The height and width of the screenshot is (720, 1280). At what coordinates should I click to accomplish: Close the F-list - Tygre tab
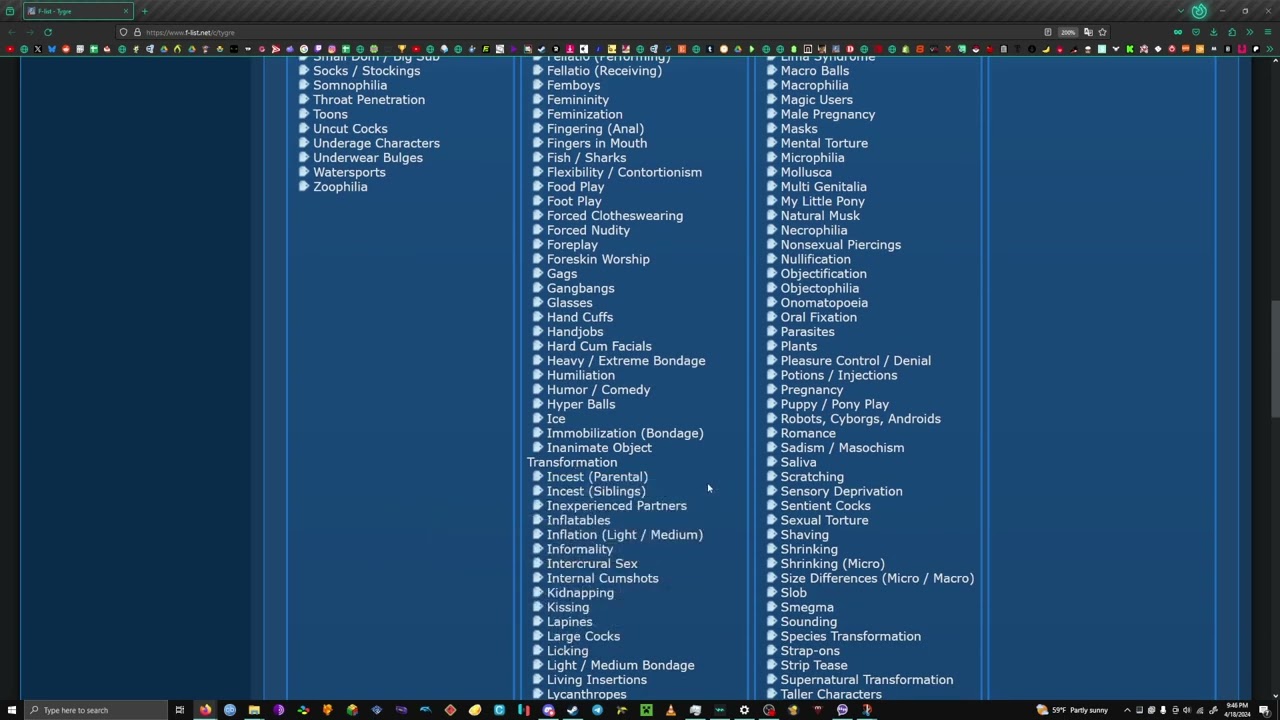click(126, 11)
